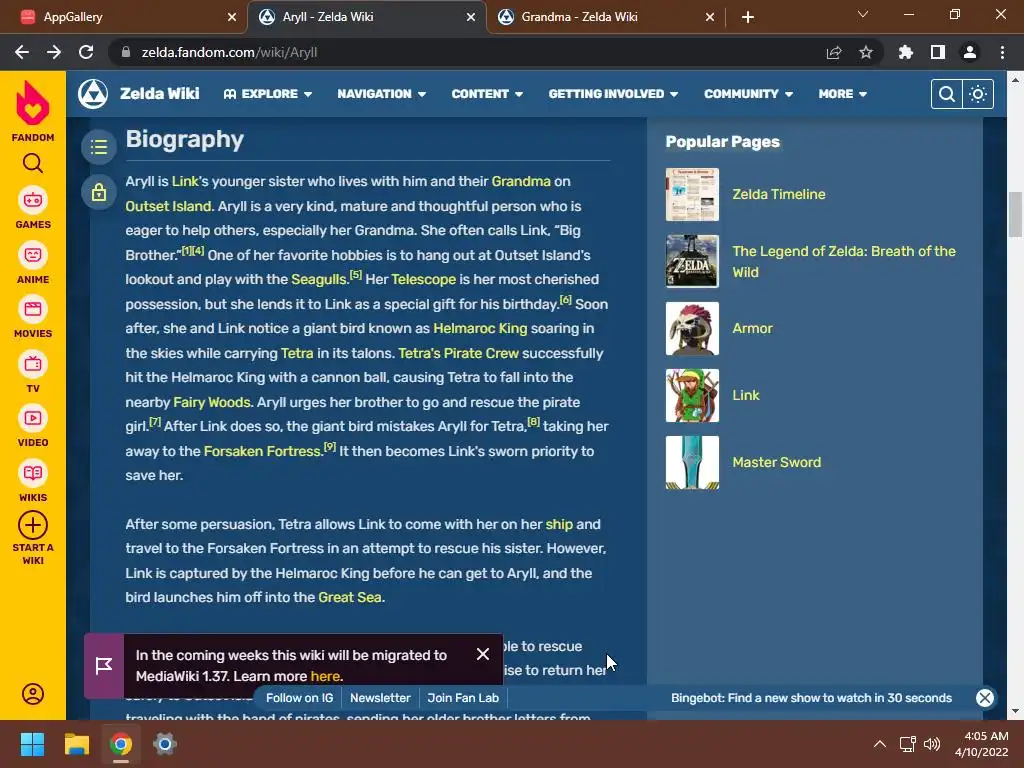The image size is (1024, 768).
Task: Click the 'here' link in migration notice
Action: tap(325, 676)
